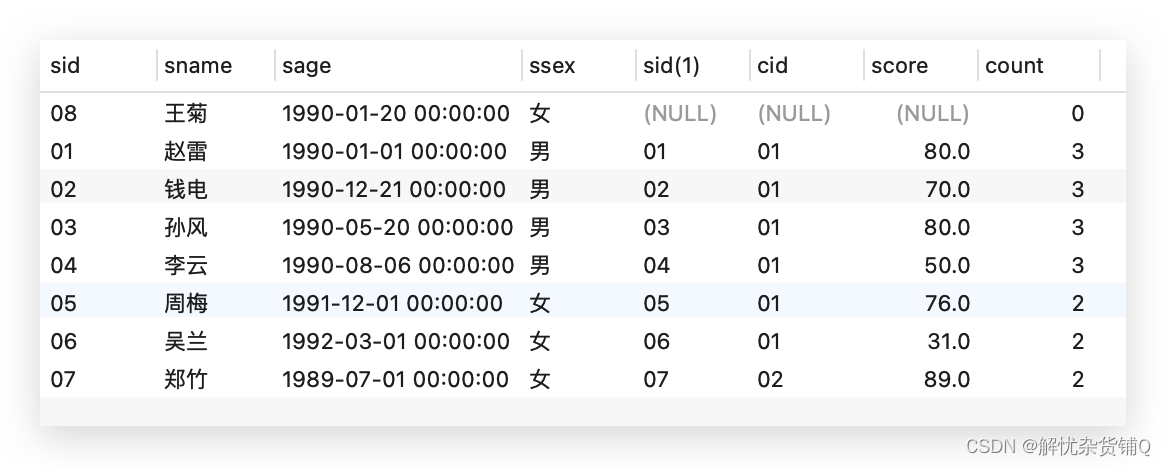The width and height of the screenshot is (1166, 466).
Task: Select count 2 in 吴兰 row
Action: point(1078,341)
